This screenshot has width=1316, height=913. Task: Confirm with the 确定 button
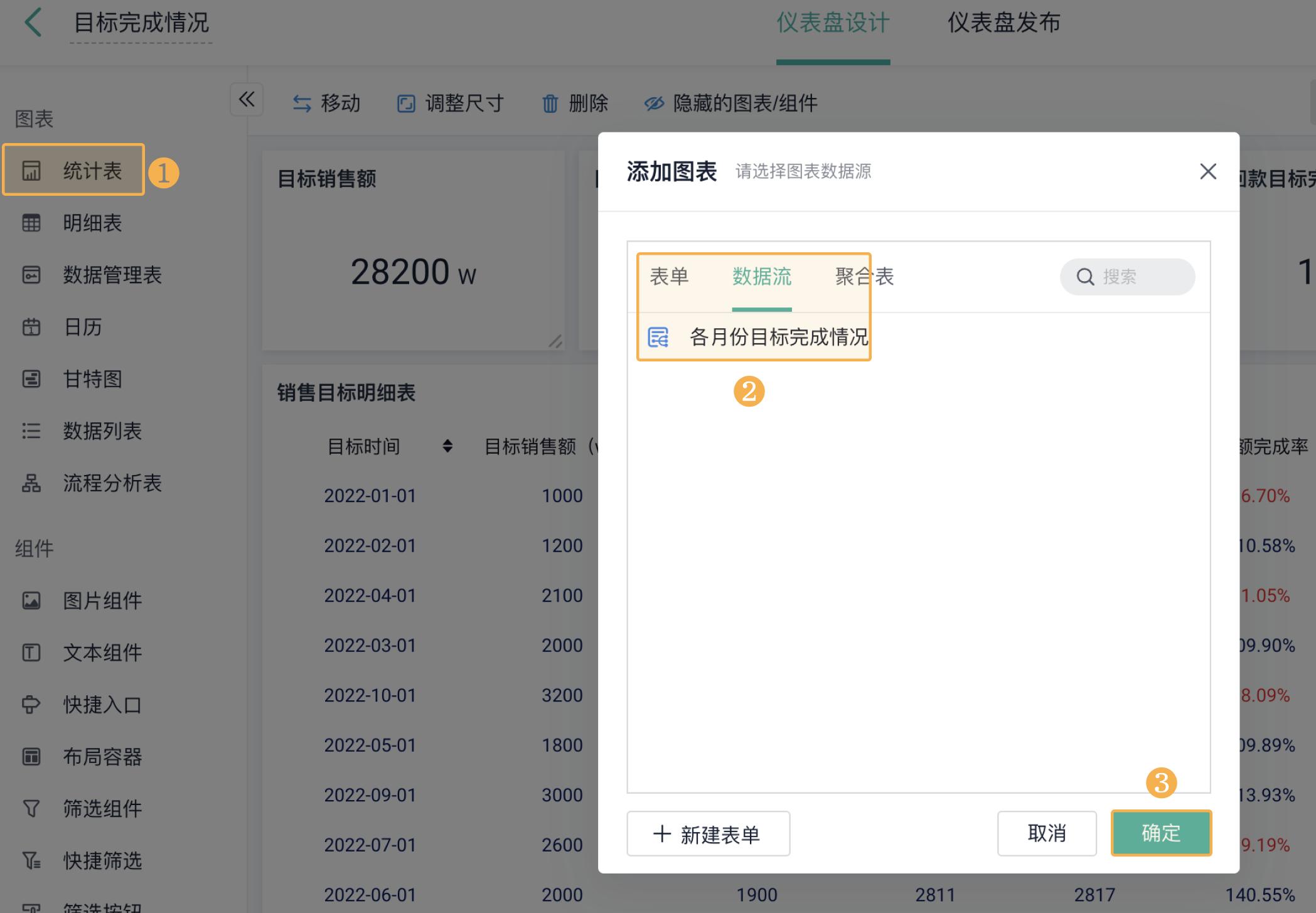coord(1161,833)
